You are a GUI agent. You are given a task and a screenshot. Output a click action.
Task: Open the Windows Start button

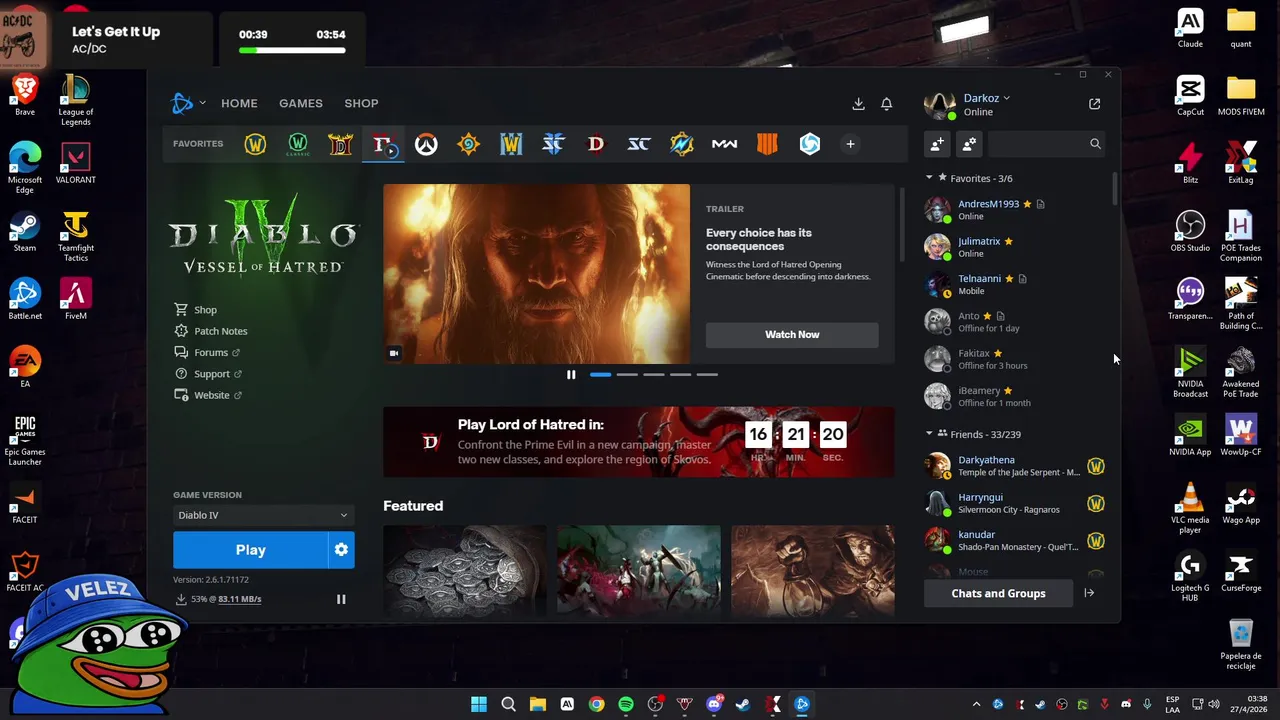point(479,704)
